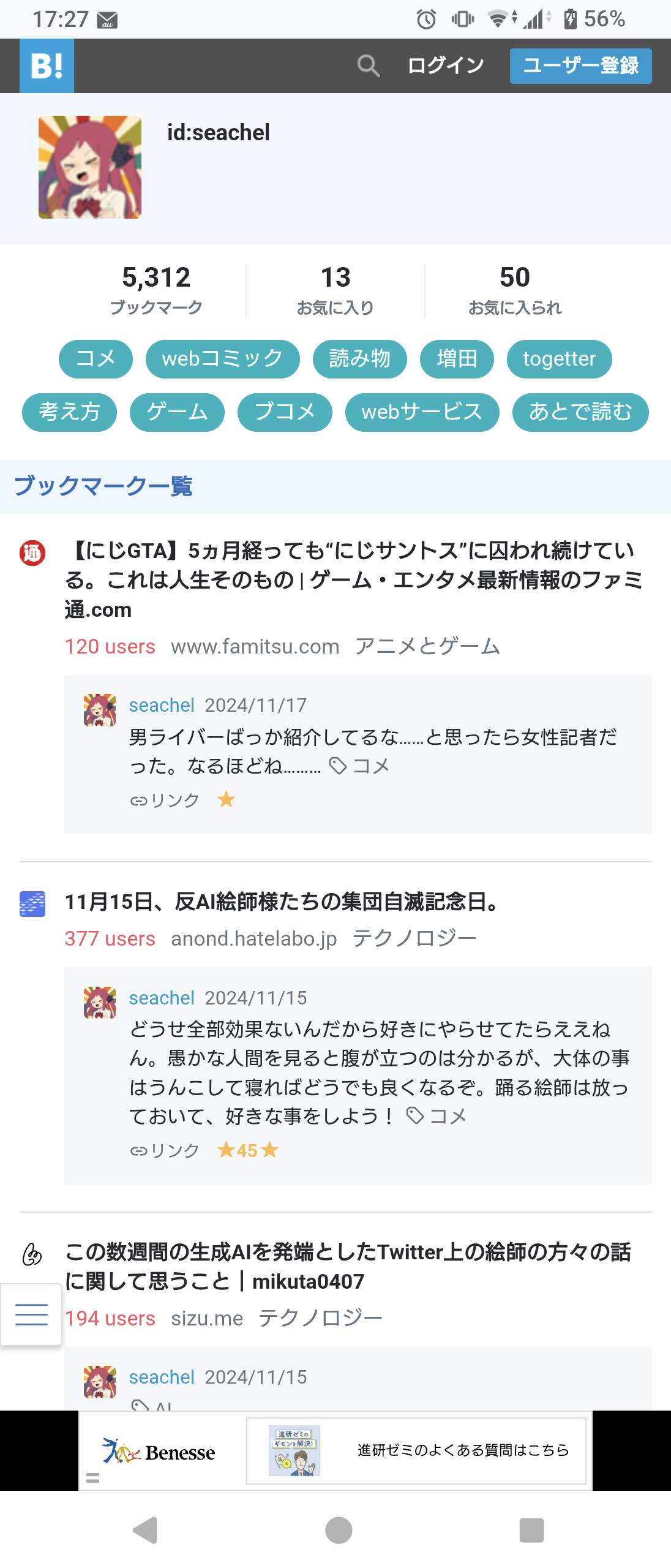Open search with the magnifier icon
This screenshot has width=671, height=1568.
point(368,66)
